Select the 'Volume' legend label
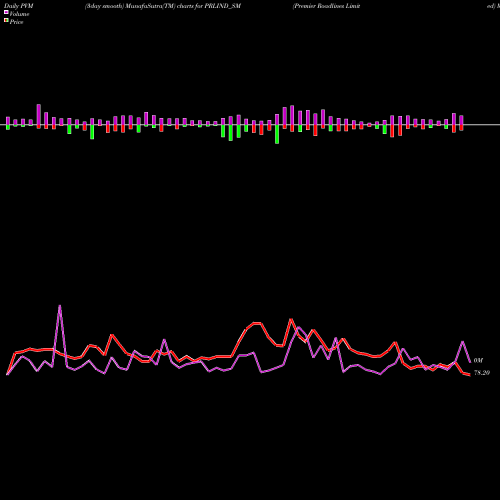This screenshot has height=500, width=500. [19, 14]
